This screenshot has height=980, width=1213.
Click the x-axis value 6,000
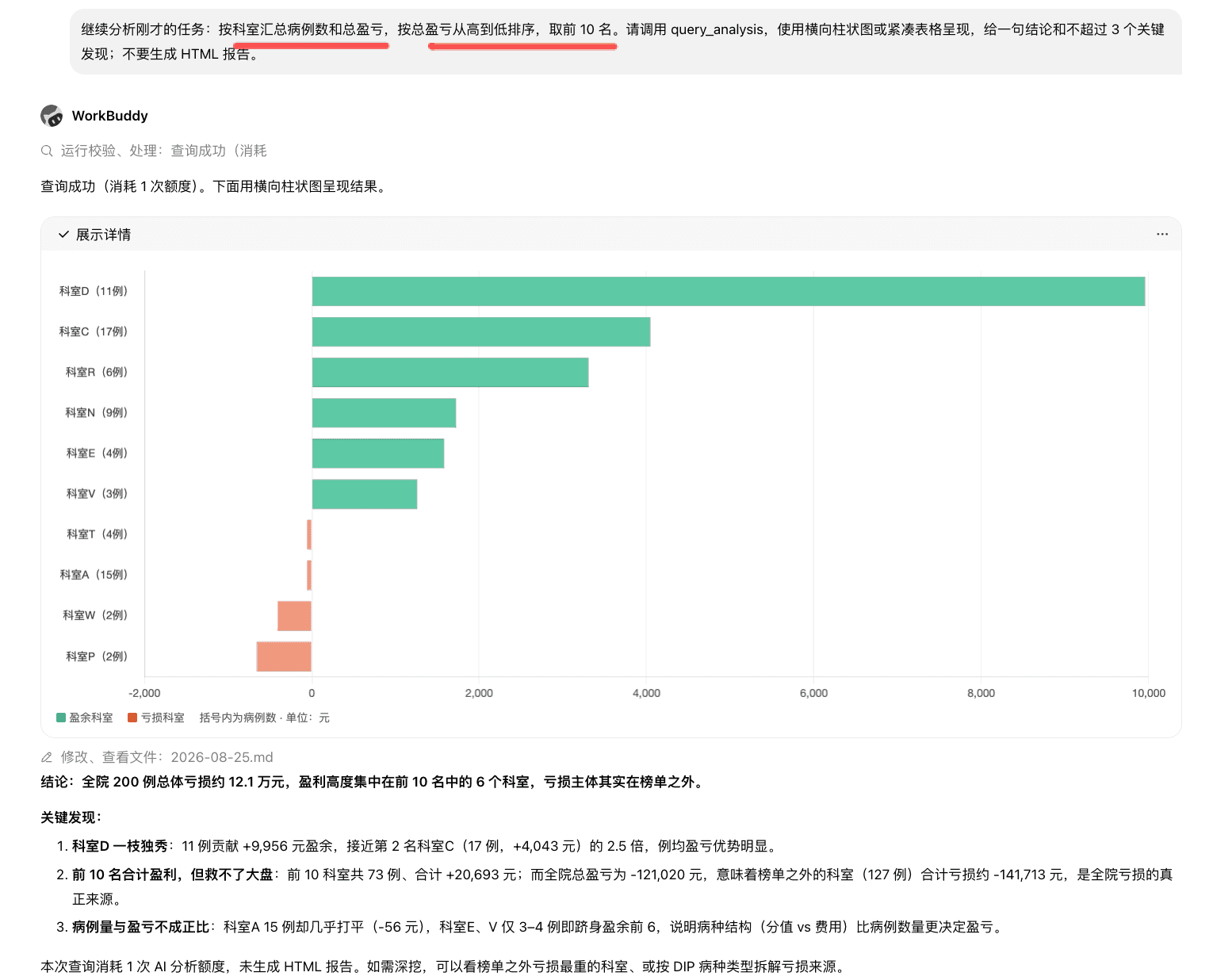pos(813,693)
